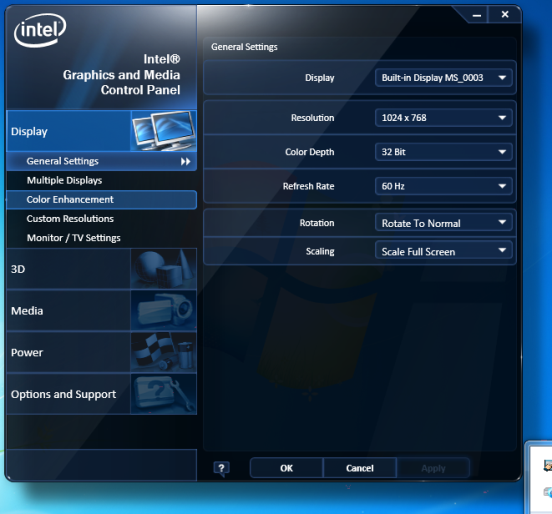552x514 pixels.
Task: Open the Rotation dropdown
Action: click(x=444, y=222)
